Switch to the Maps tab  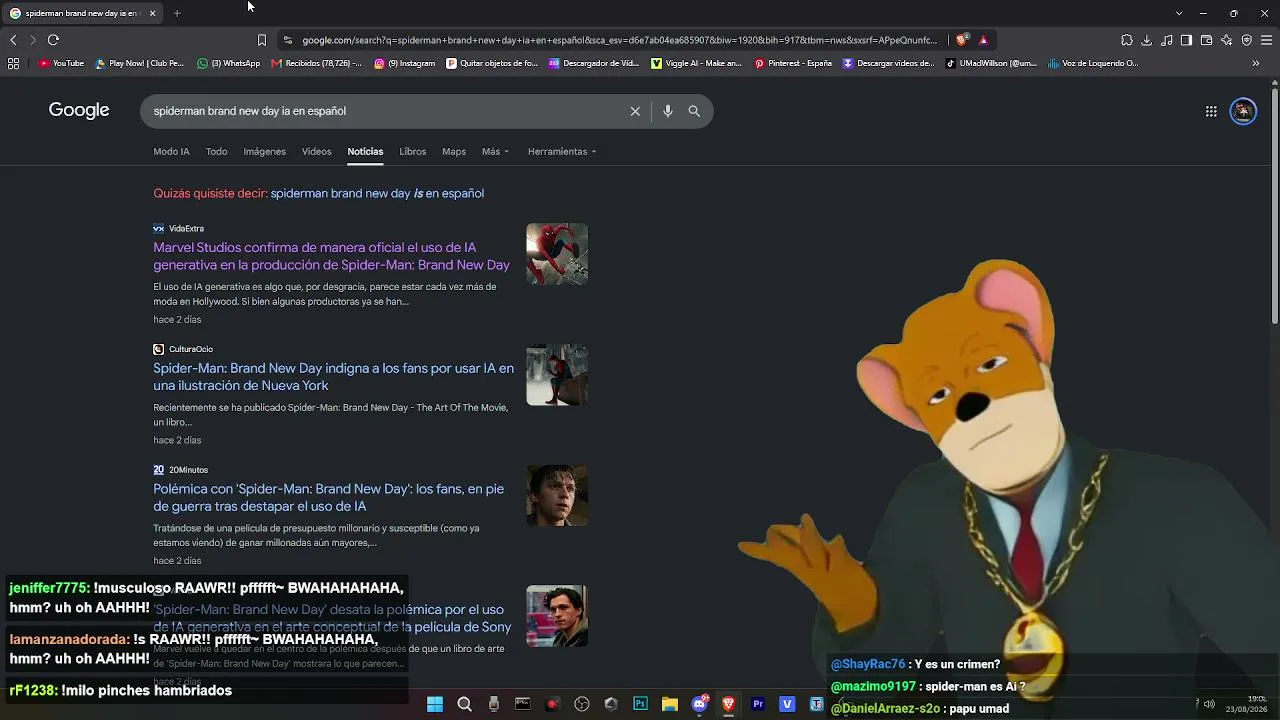(x=454, y=152)
